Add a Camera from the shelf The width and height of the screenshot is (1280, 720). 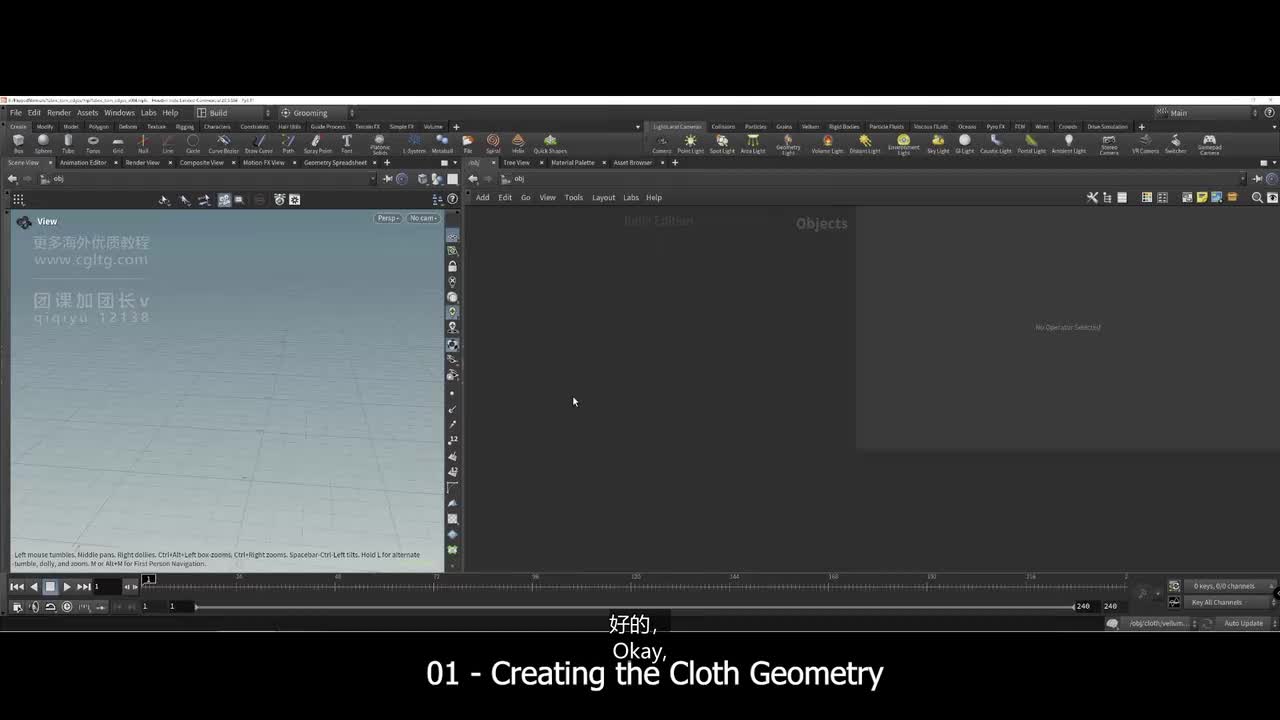click(x=662, y=144)
